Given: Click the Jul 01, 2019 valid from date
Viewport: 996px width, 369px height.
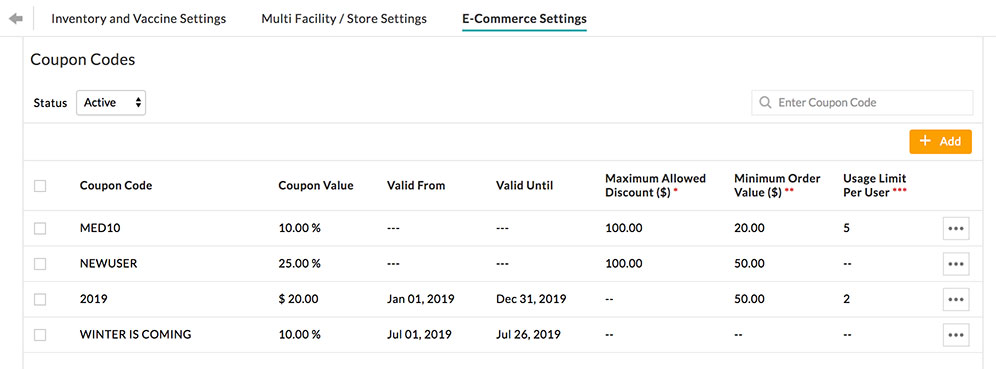Looking at the screenshot, I should coord(419,335).
